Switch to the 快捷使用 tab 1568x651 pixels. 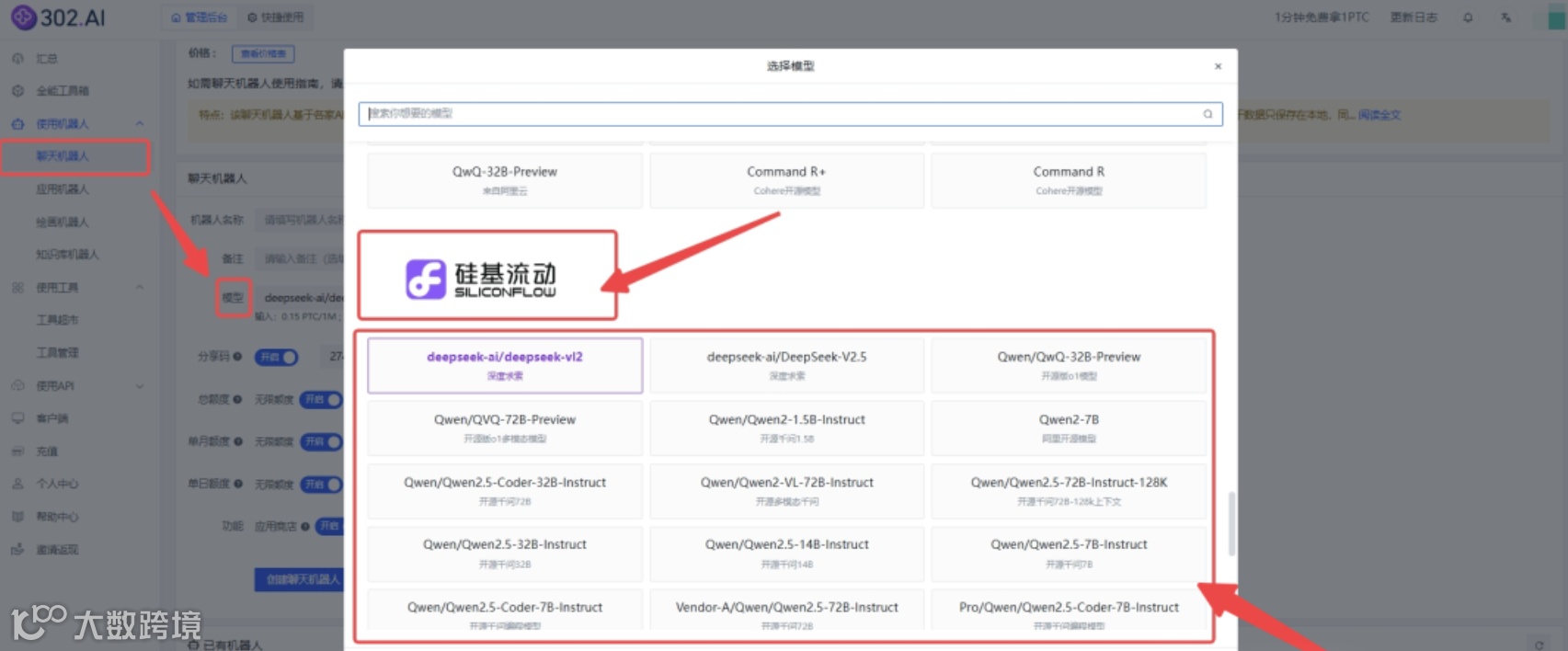tap(275, 17)
